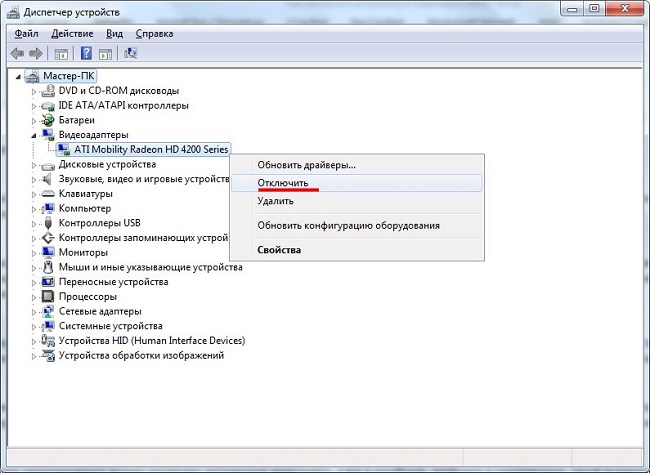Collapse the Видеоадаптеры node
Viewport: 650px width, 473px height.
[34, 136]
